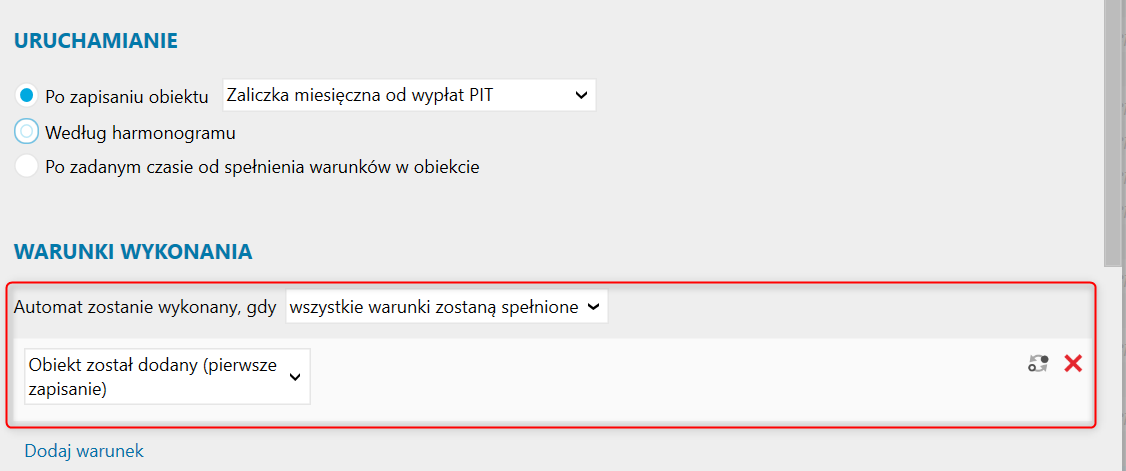This screenshot has height=471, width=1126.
Task: Remove the condition with the red X
Action: coord(1073,363)
